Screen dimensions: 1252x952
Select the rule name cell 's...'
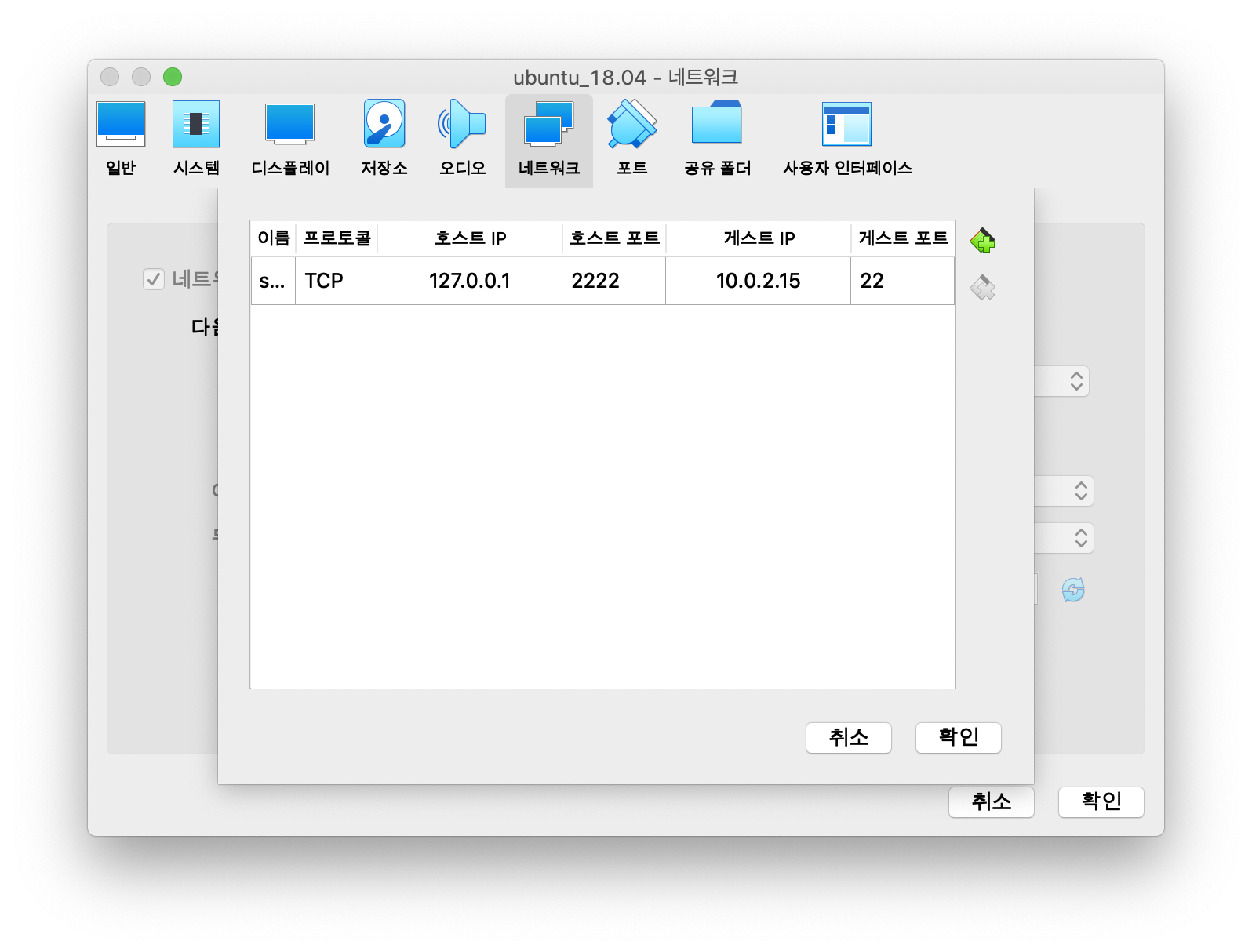(273, 281)
